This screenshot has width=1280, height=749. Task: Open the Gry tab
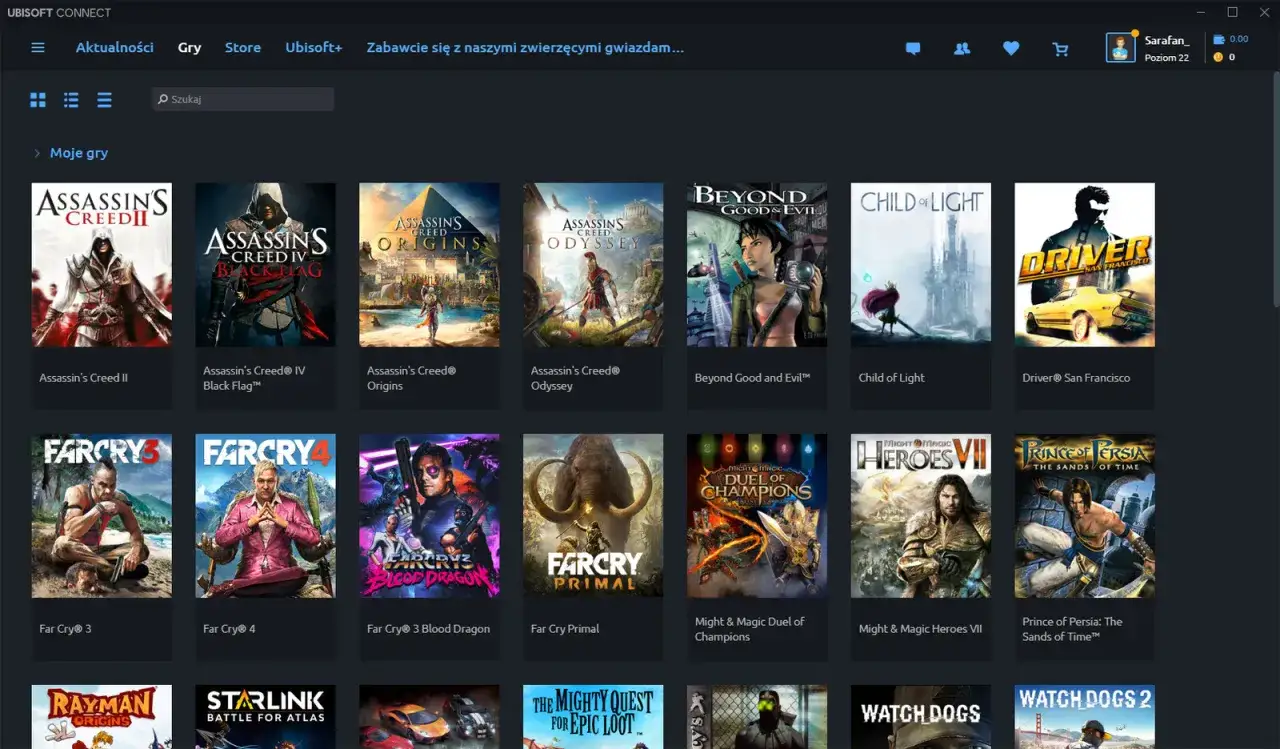[x=189, y=47]
